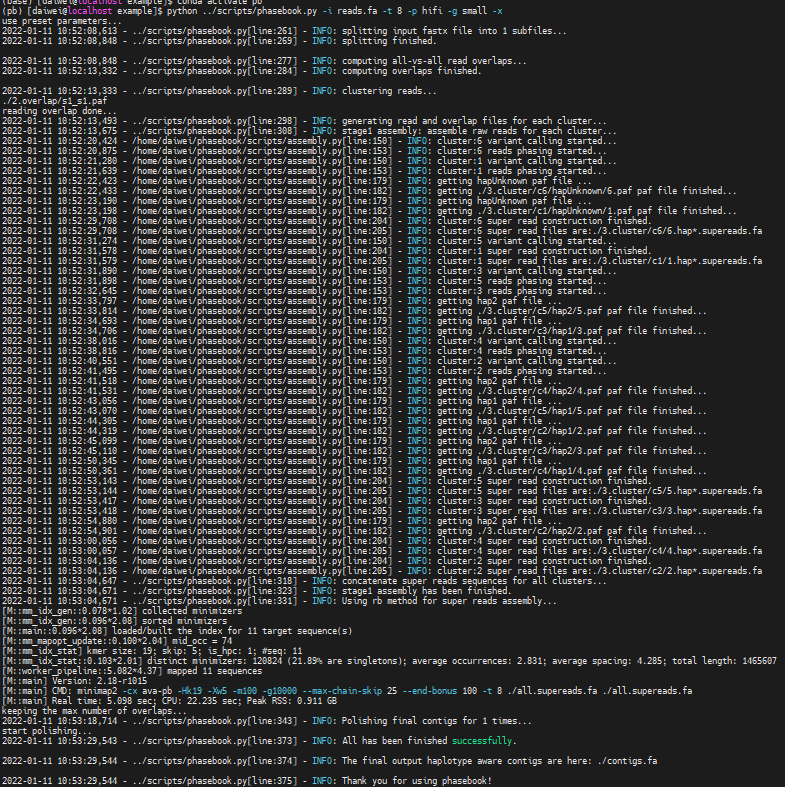Select the './2.overlap/s1_s1.paf' path line
This screenshot has height=787, width=785.
pos(54,101)
